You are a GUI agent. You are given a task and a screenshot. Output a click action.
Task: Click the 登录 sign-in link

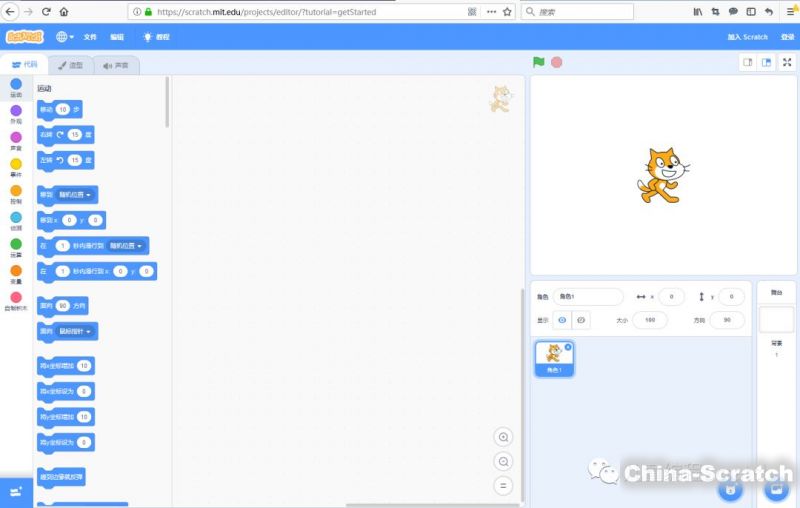coord(787,37)
